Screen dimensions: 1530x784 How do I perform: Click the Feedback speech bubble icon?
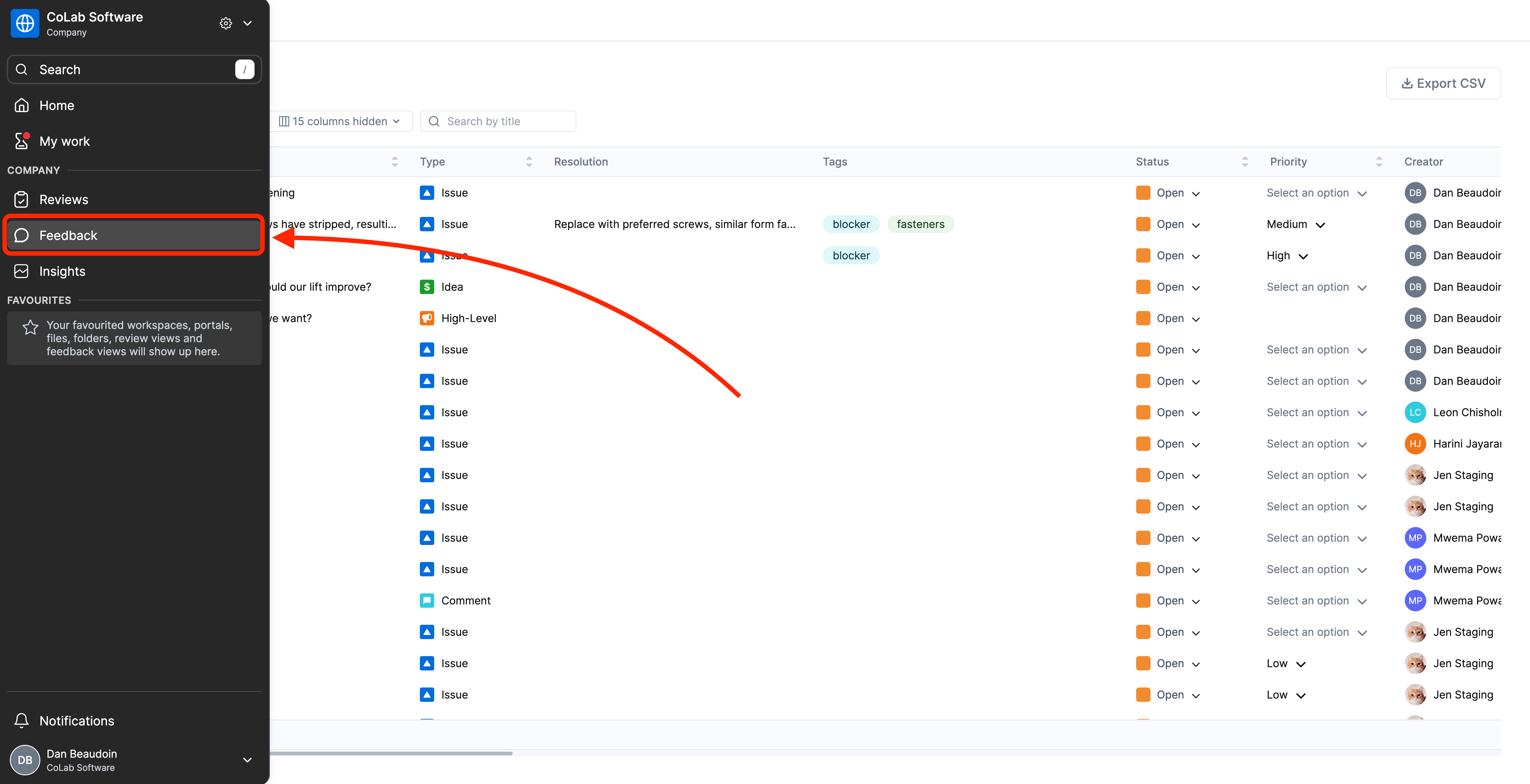point(22,235)
